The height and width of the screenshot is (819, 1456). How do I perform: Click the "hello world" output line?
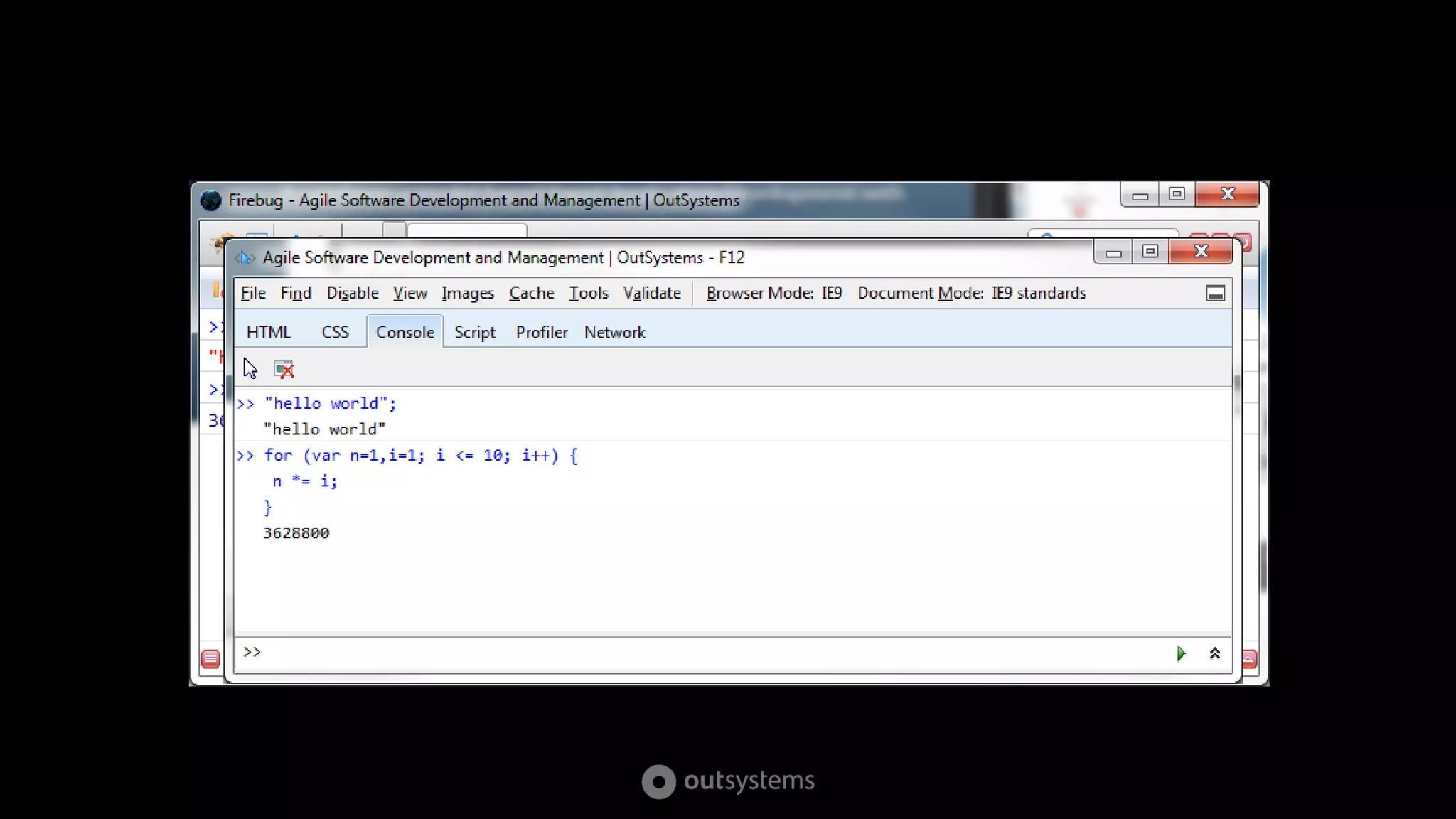tap(324, 429)
